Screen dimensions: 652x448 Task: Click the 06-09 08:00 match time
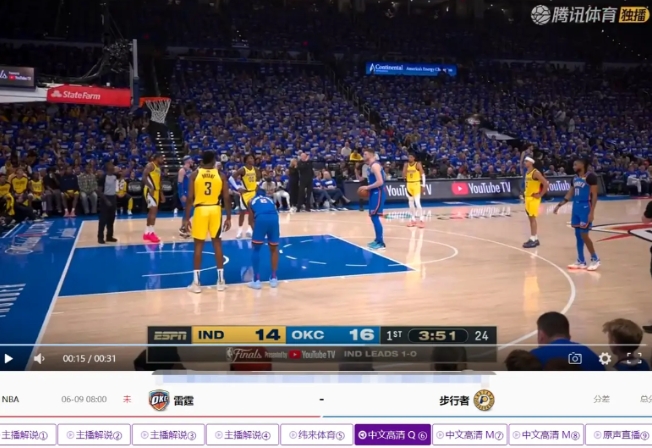click(84, 399)
